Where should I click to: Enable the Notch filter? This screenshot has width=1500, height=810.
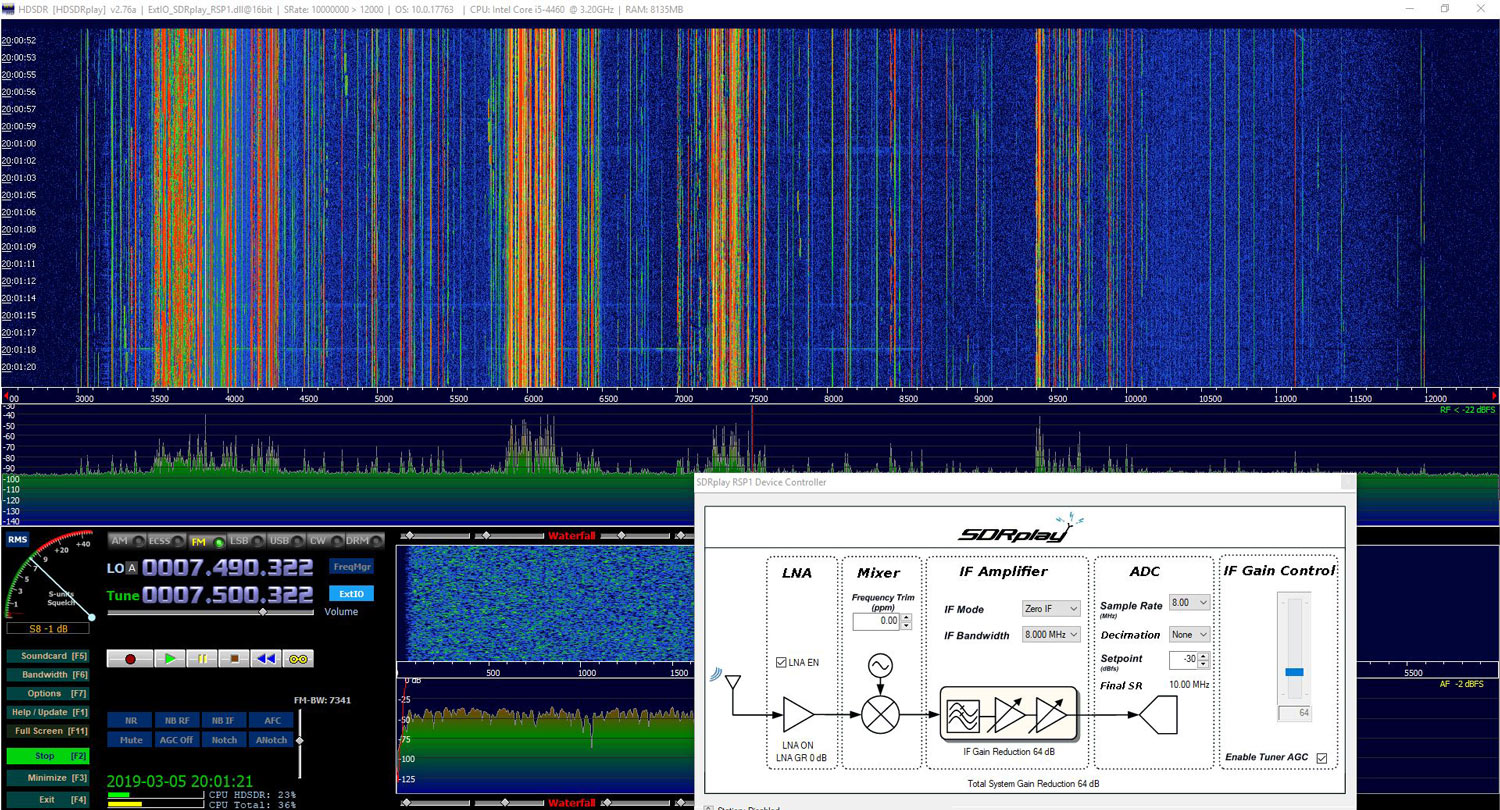pyautogui.click(x=223, y=740)
